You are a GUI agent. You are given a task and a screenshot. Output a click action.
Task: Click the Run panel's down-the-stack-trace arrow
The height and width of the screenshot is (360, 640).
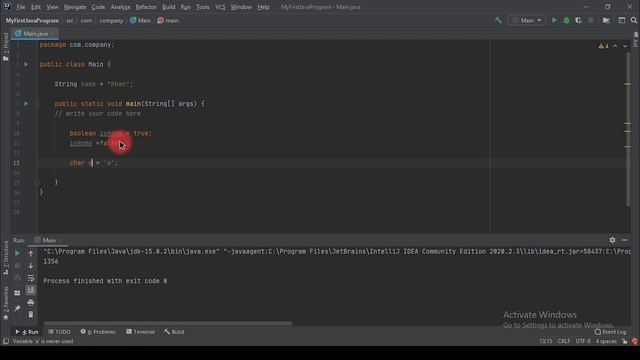(31, 266)
